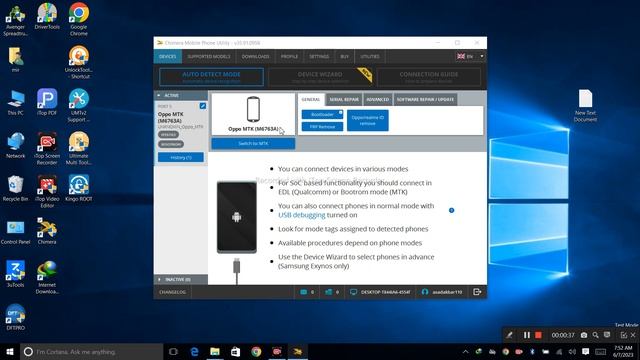Open the DFTPRO desktop icon
Viewport: 640px width, 360px height.
tap(16, 318)
